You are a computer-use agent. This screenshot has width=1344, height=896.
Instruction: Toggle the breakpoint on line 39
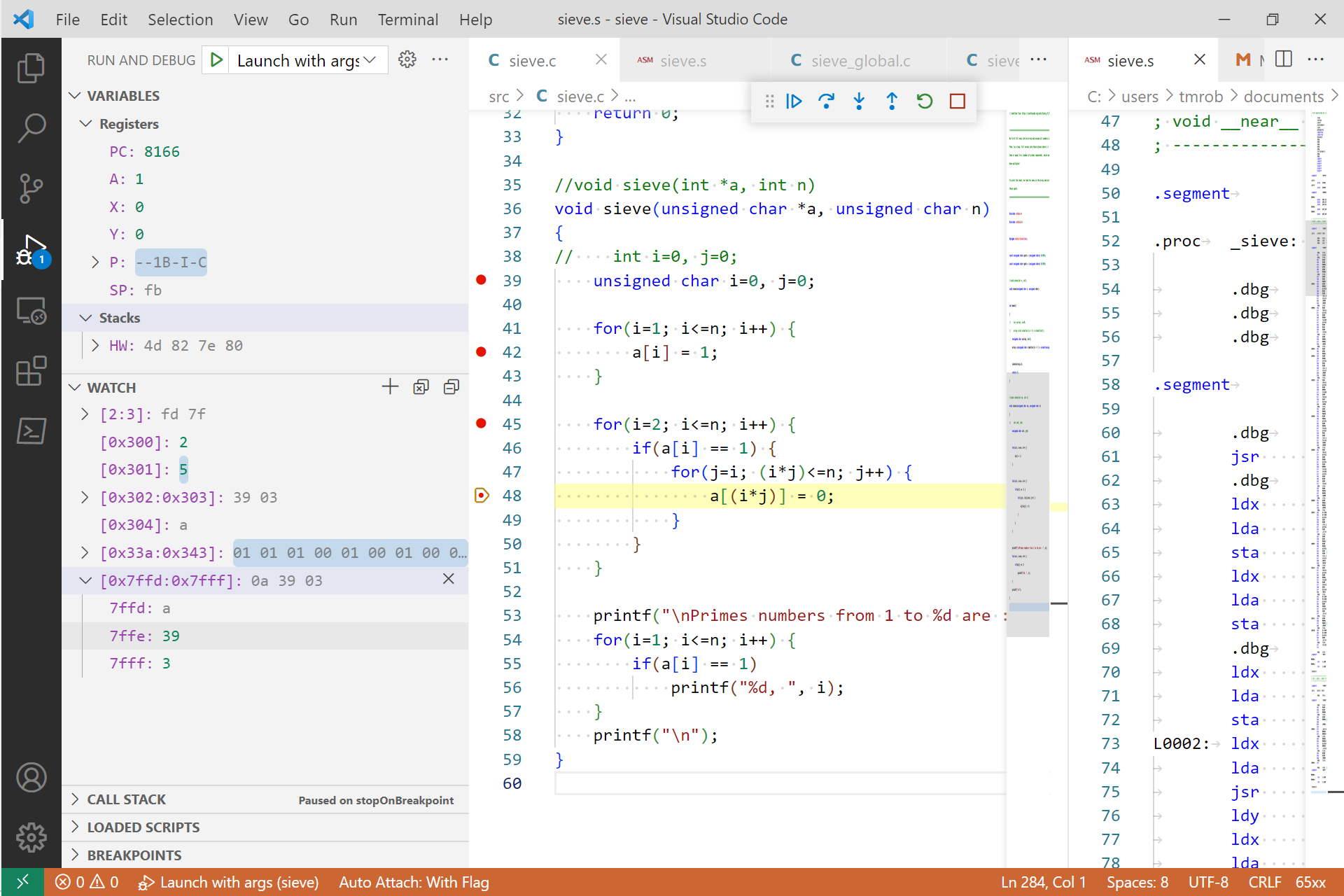(481, 280)
